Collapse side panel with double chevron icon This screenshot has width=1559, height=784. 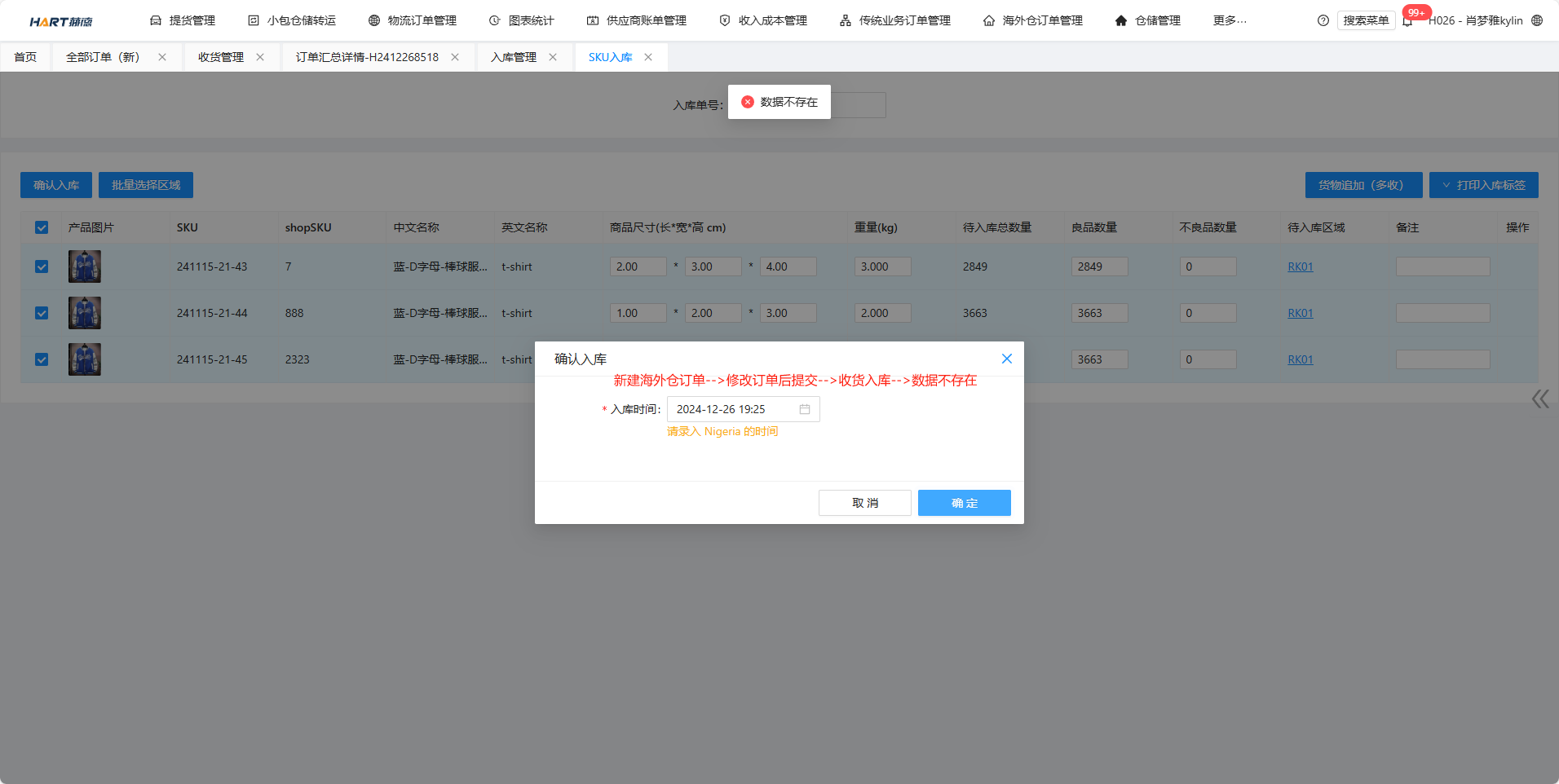point(1539,399)
